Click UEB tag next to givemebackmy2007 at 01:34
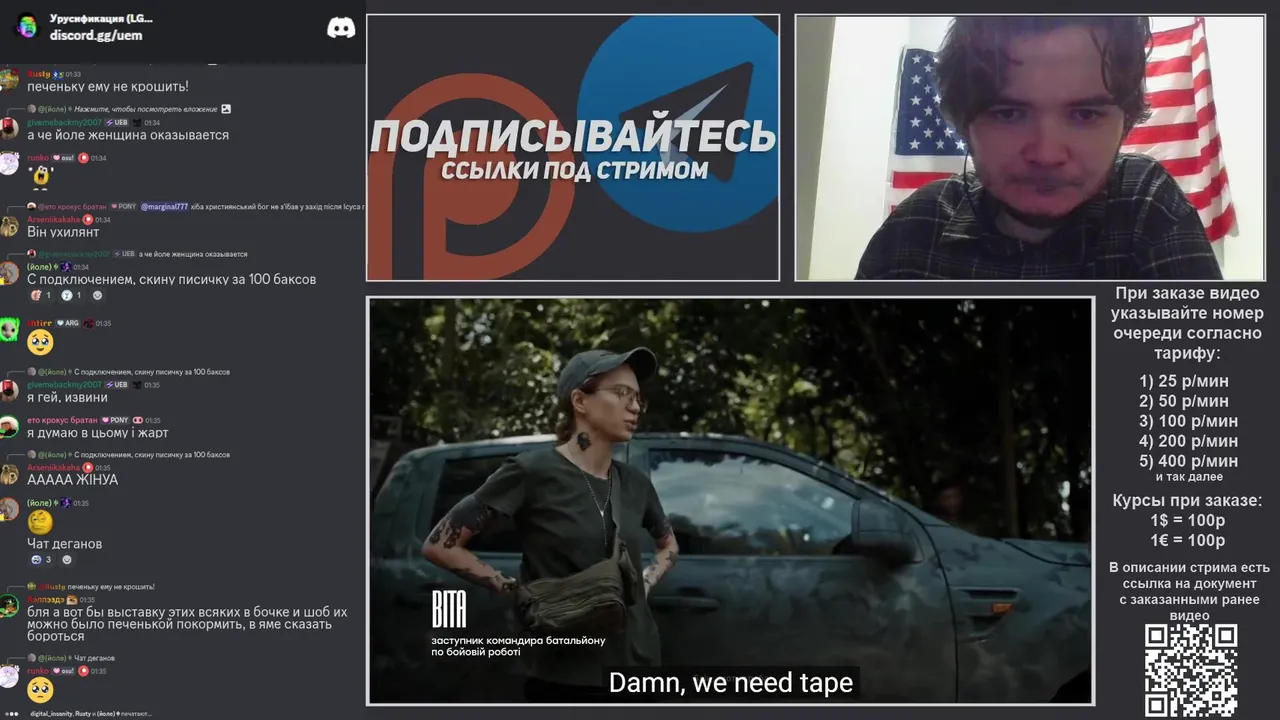This screenshot has height=720, width=1280. [x=119, y=122]
